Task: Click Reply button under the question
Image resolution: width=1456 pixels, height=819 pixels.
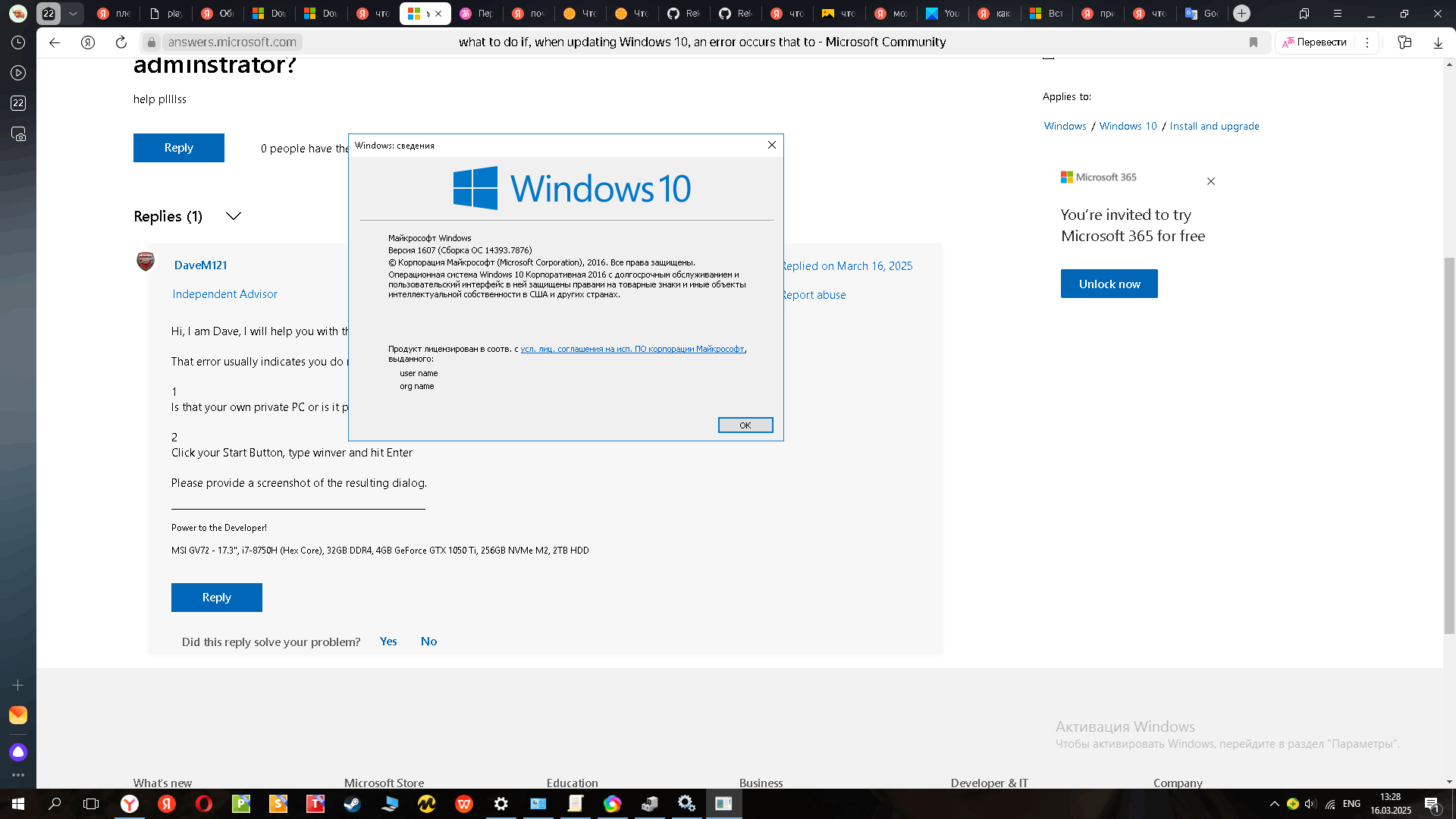Action: 179,148
